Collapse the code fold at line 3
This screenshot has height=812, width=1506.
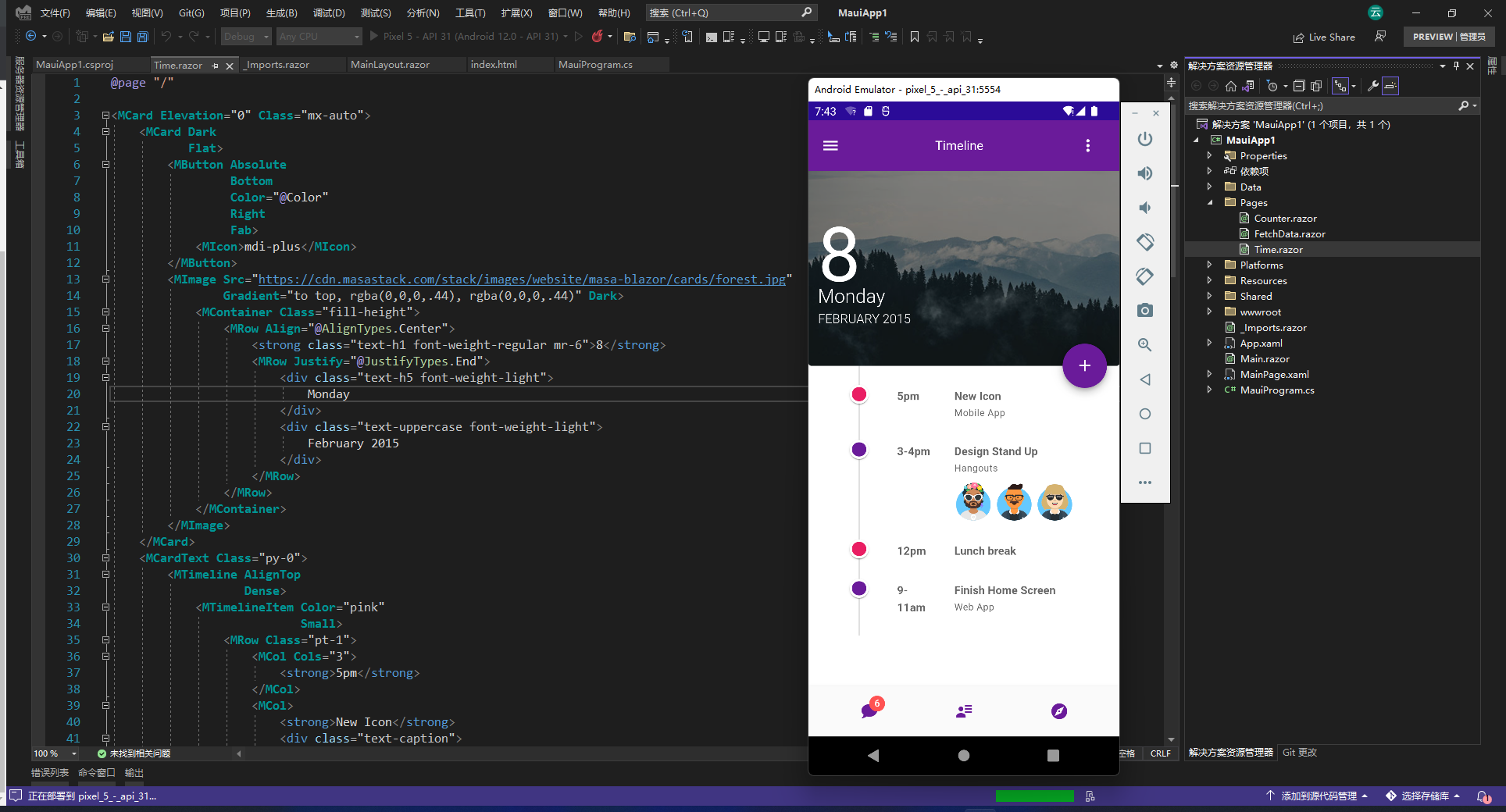coord(105,116)
